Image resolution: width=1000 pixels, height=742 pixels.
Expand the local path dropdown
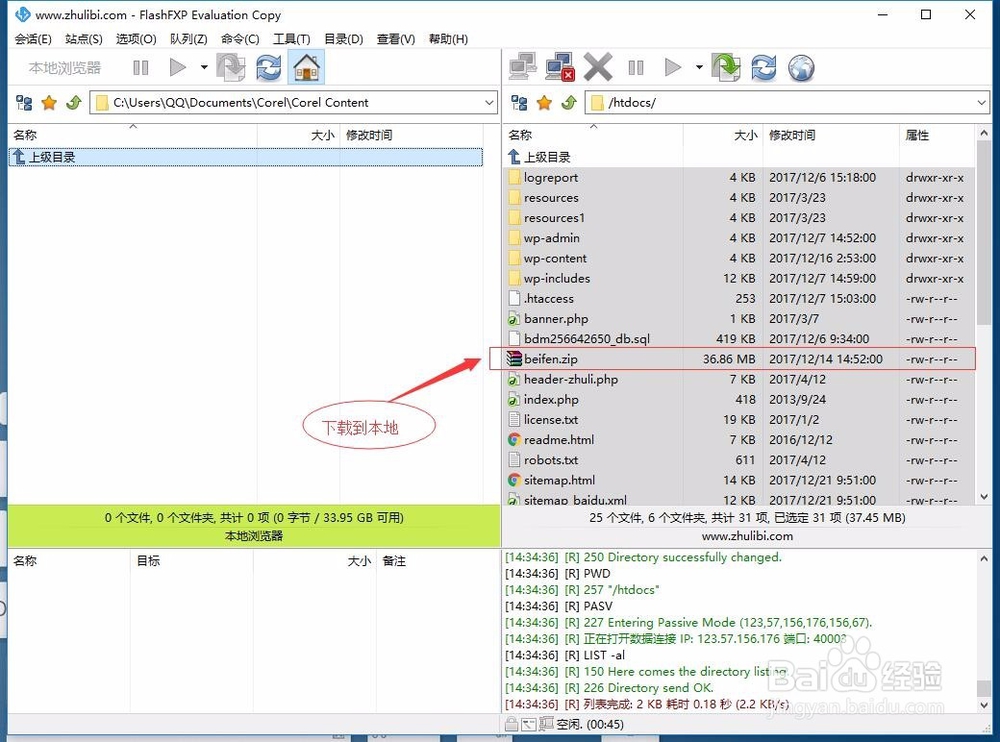coord(489,102)
